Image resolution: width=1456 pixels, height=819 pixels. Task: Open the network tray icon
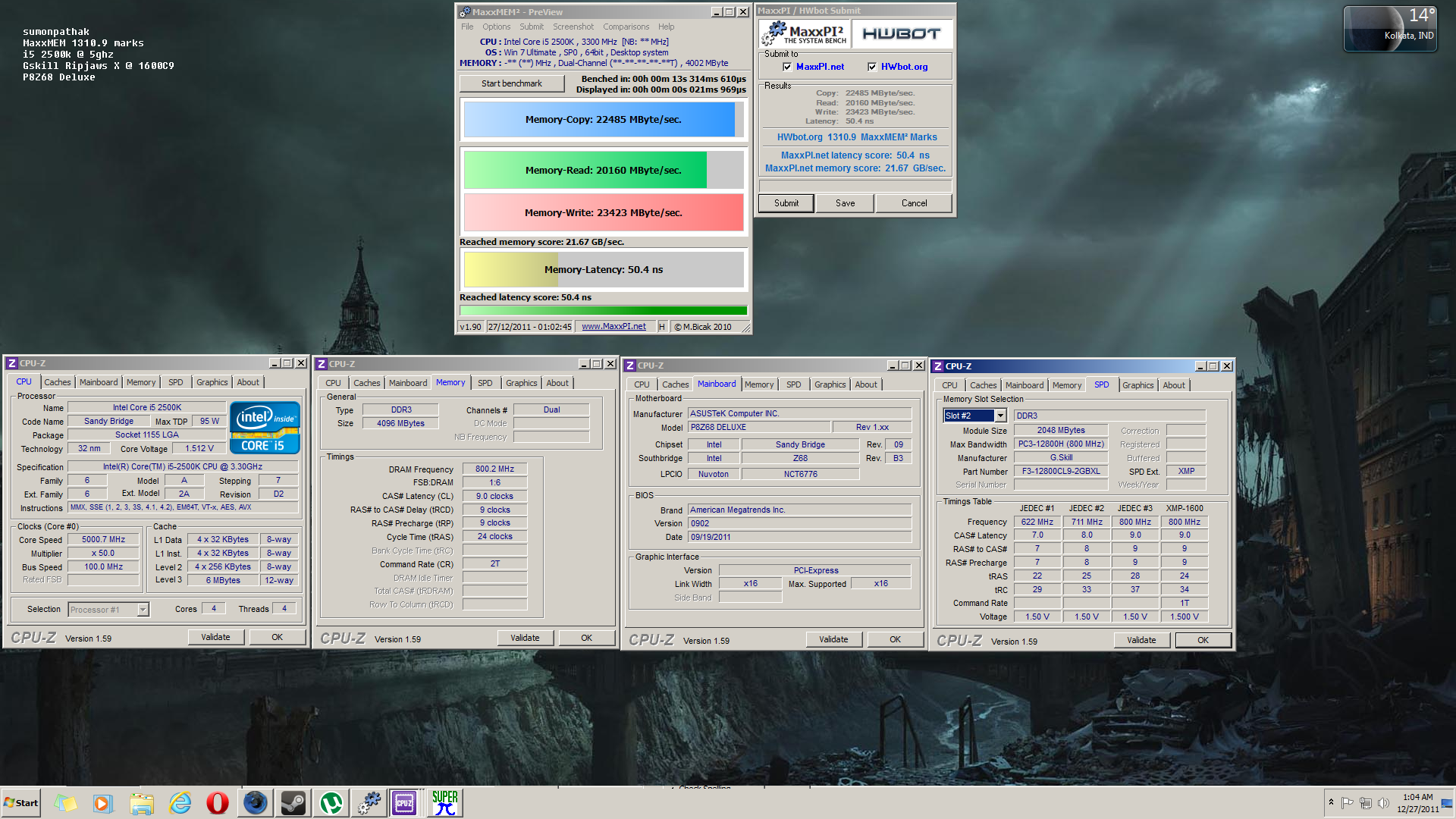coord(1366,802)
